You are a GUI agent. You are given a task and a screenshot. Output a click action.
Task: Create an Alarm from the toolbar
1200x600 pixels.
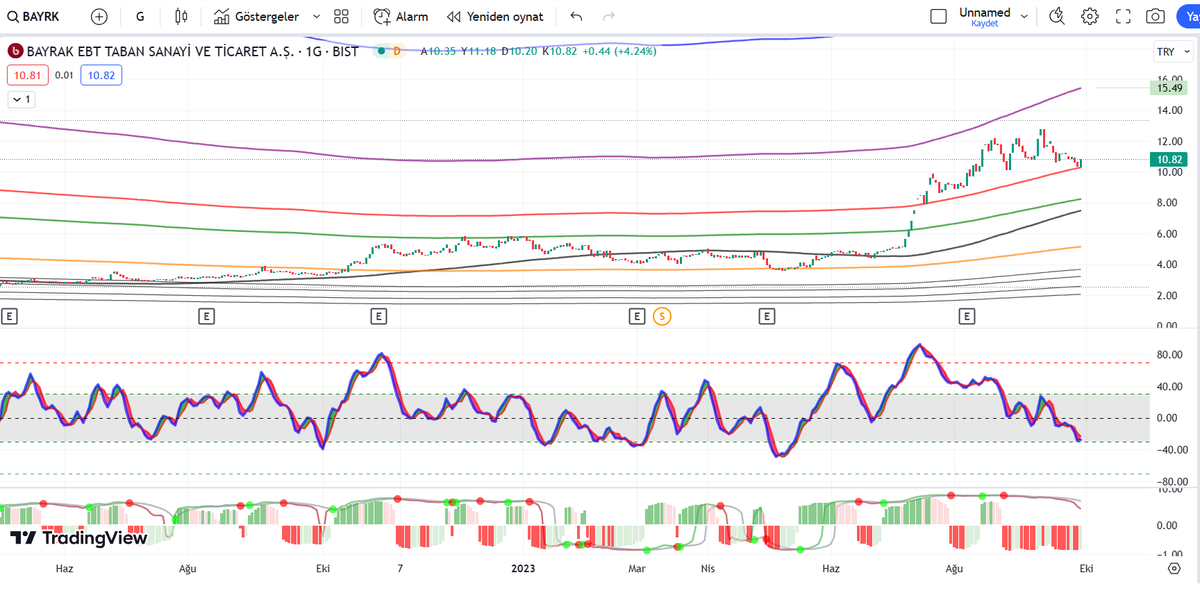(400, 17)
